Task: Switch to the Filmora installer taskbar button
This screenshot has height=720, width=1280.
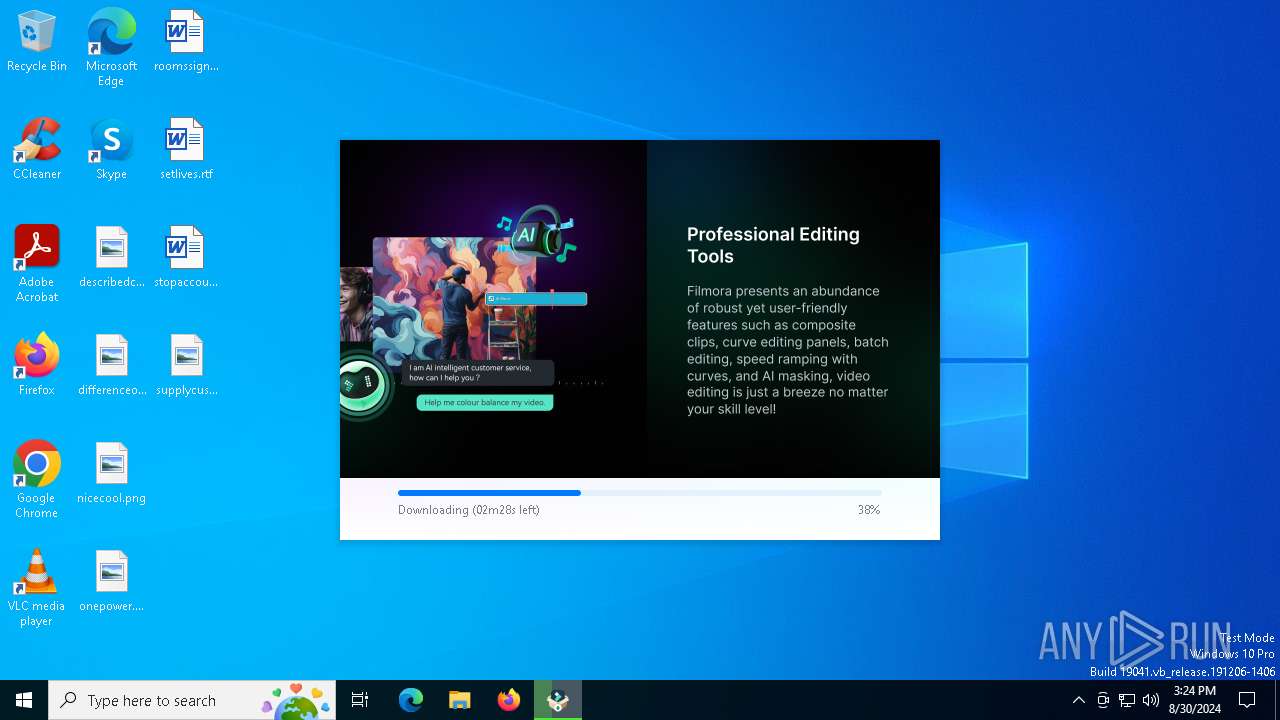Action: [558, 700]
